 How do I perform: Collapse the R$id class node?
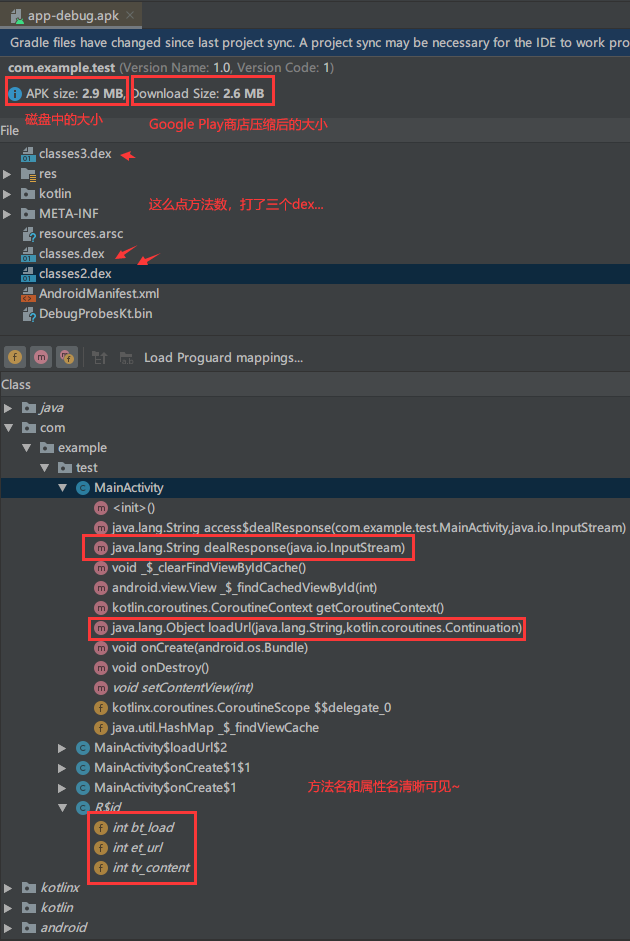62,808
